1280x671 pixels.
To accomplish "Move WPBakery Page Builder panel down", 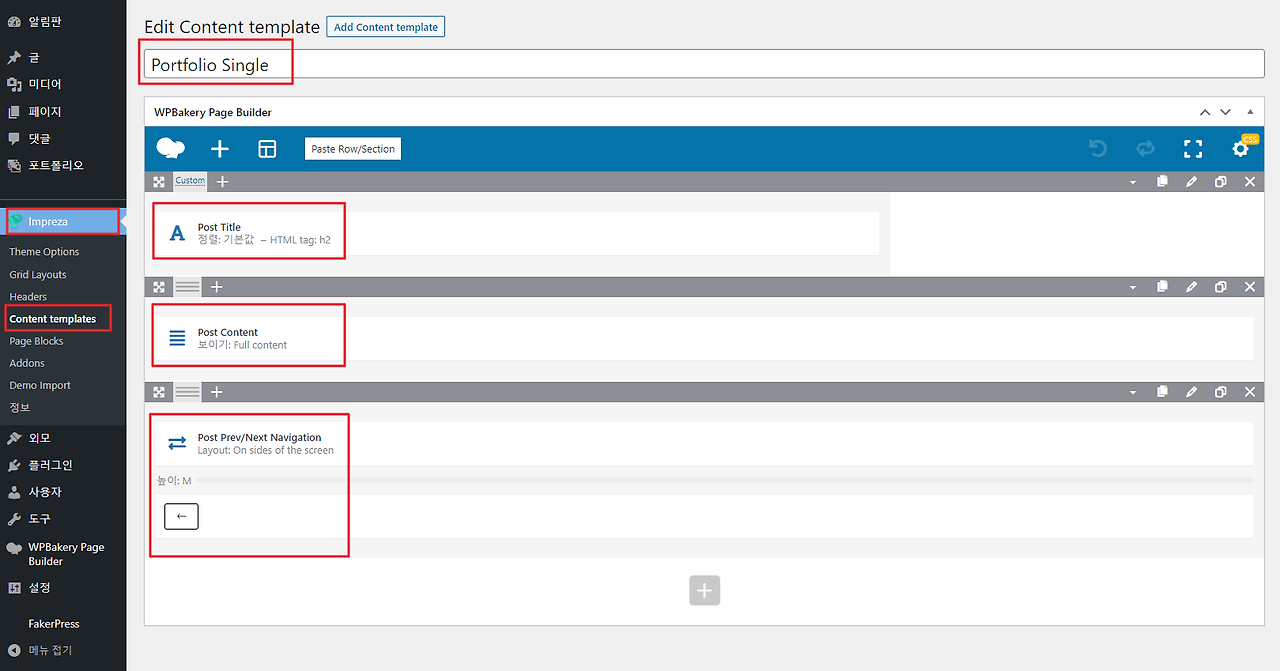I will 1225,112.
